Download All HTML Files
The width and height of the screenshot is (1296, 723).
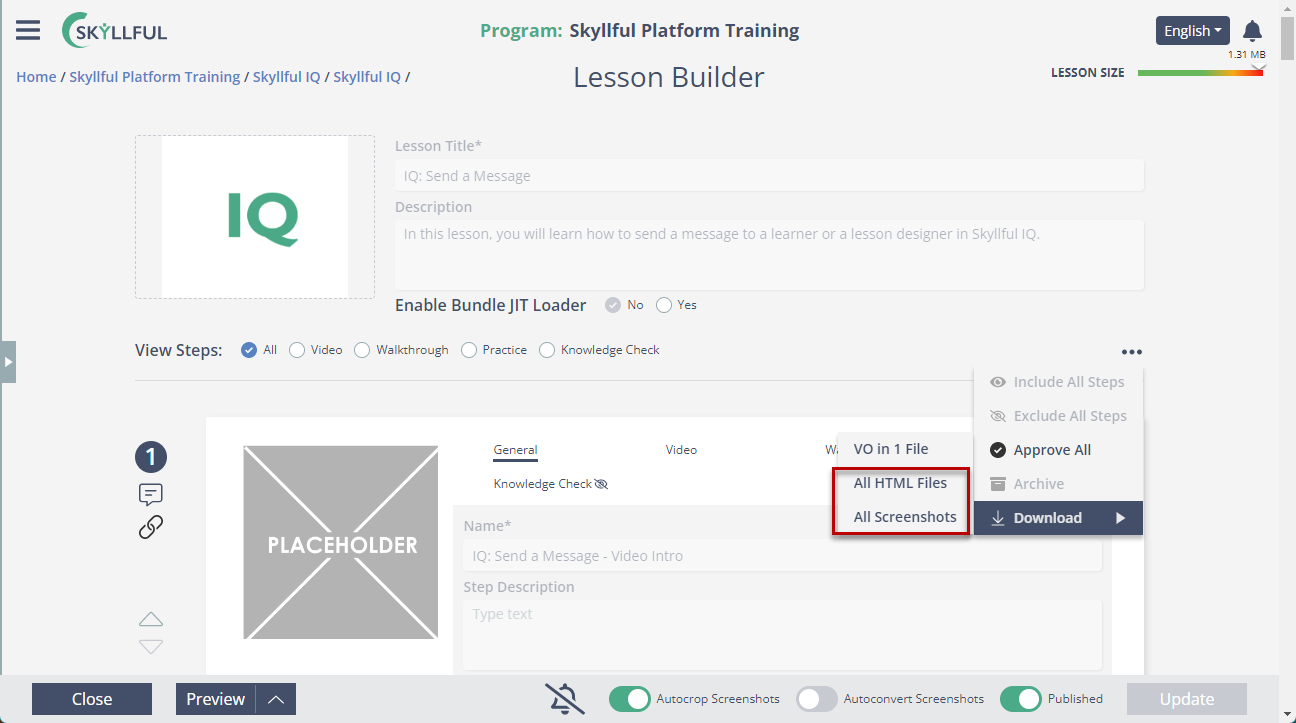903,483
